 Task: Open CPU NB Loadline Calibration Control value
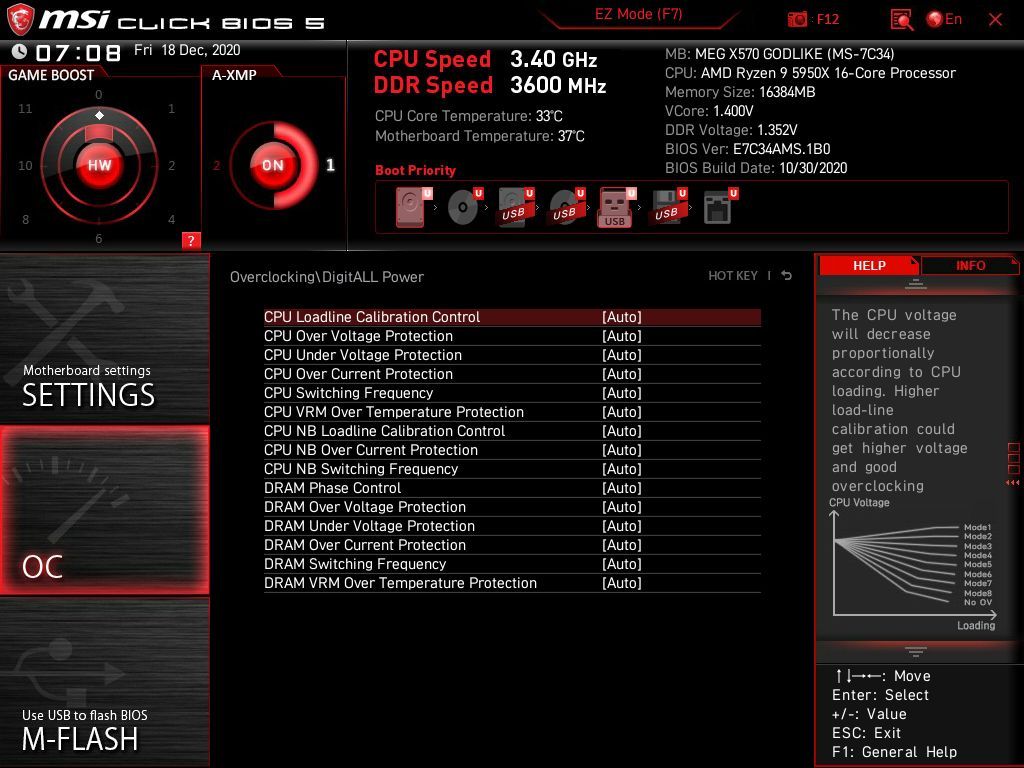tap(622, 431)
